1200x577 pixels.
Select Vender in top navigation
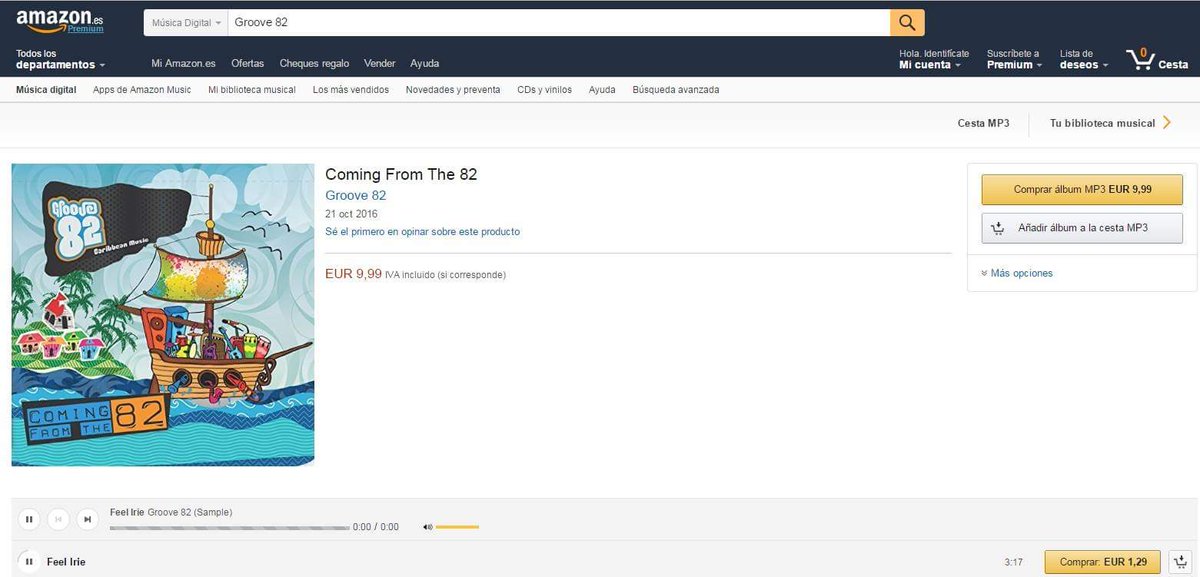point(380,63)
